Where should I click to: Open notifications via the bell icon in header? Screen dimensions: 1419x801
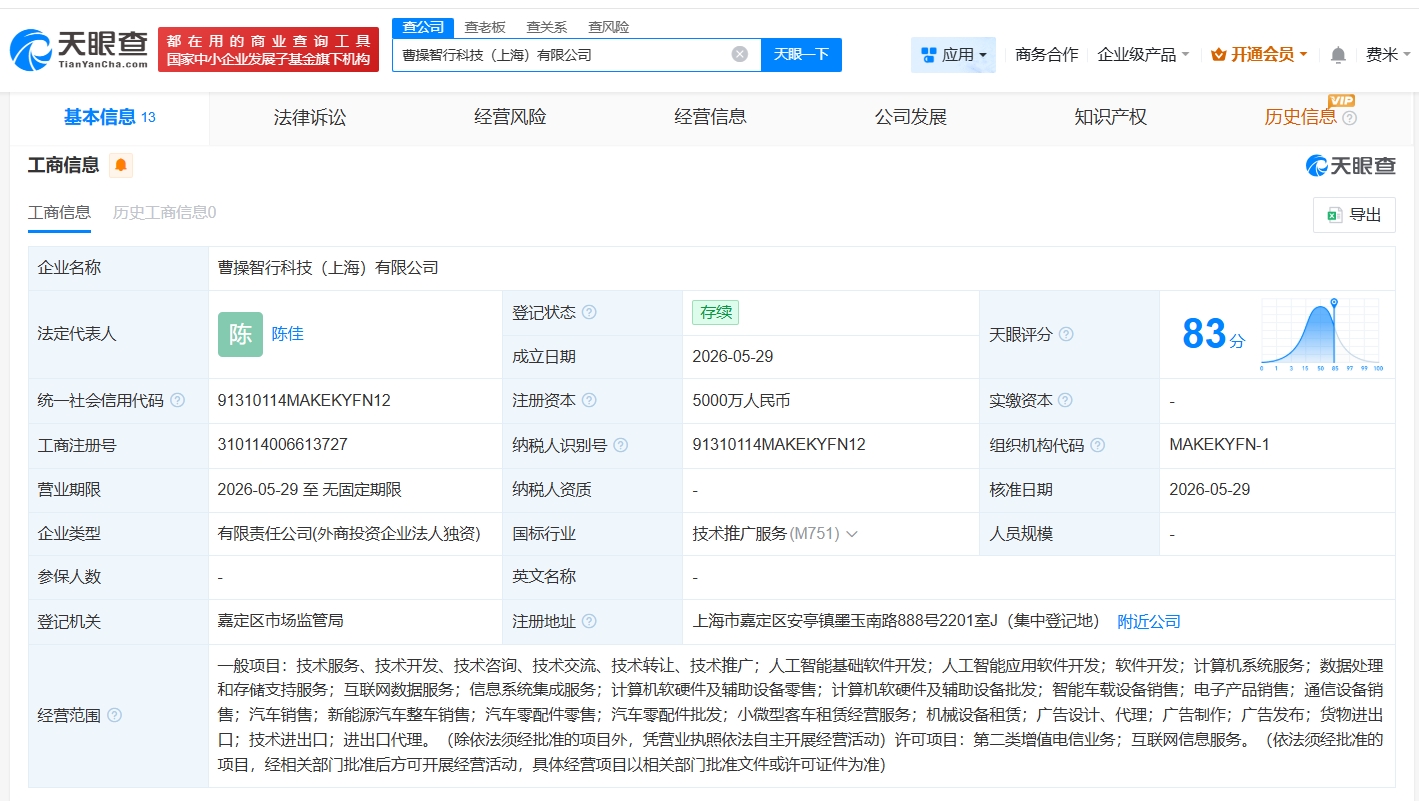tap(1338, 55)
